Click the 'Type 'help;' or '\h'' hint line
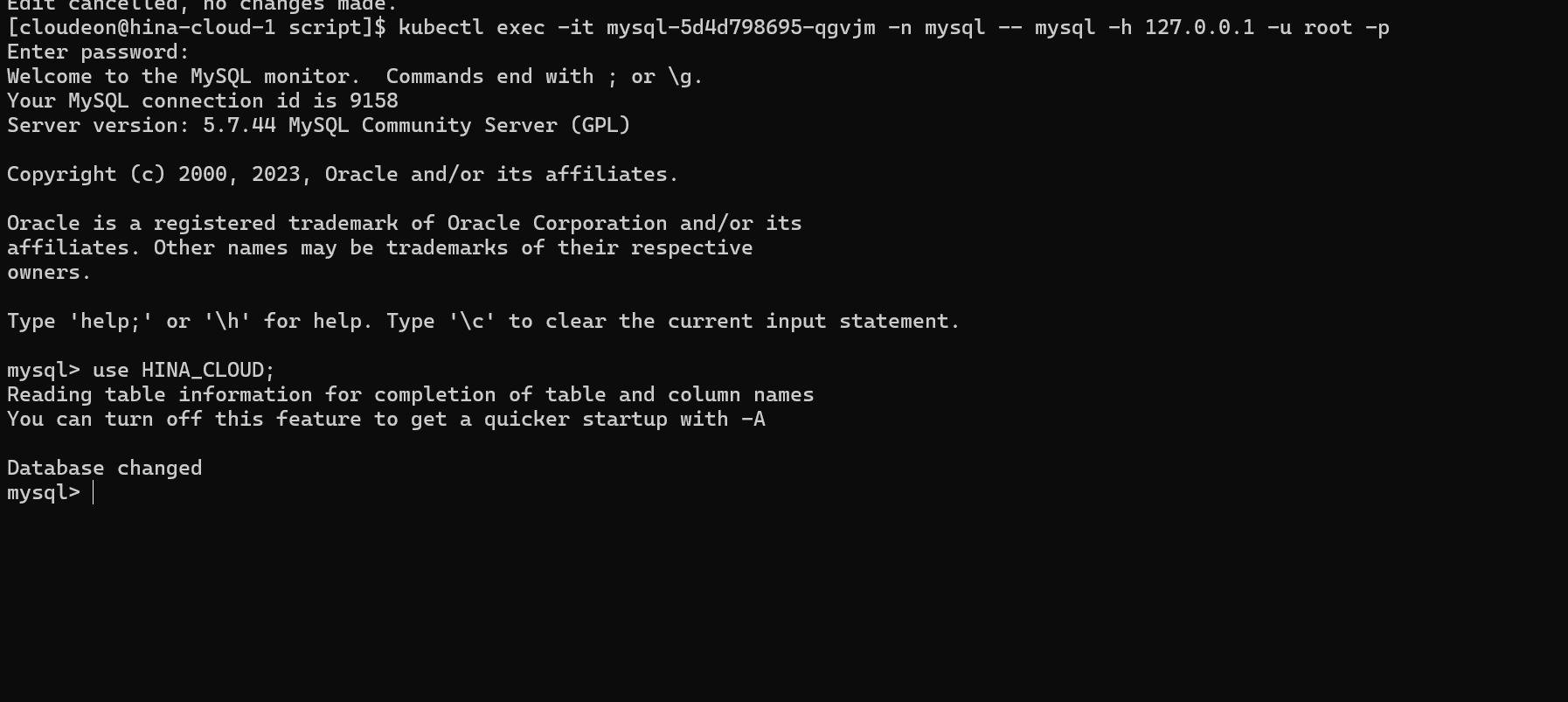This screenshot has height=702, width=1568. tap(483, 322)
